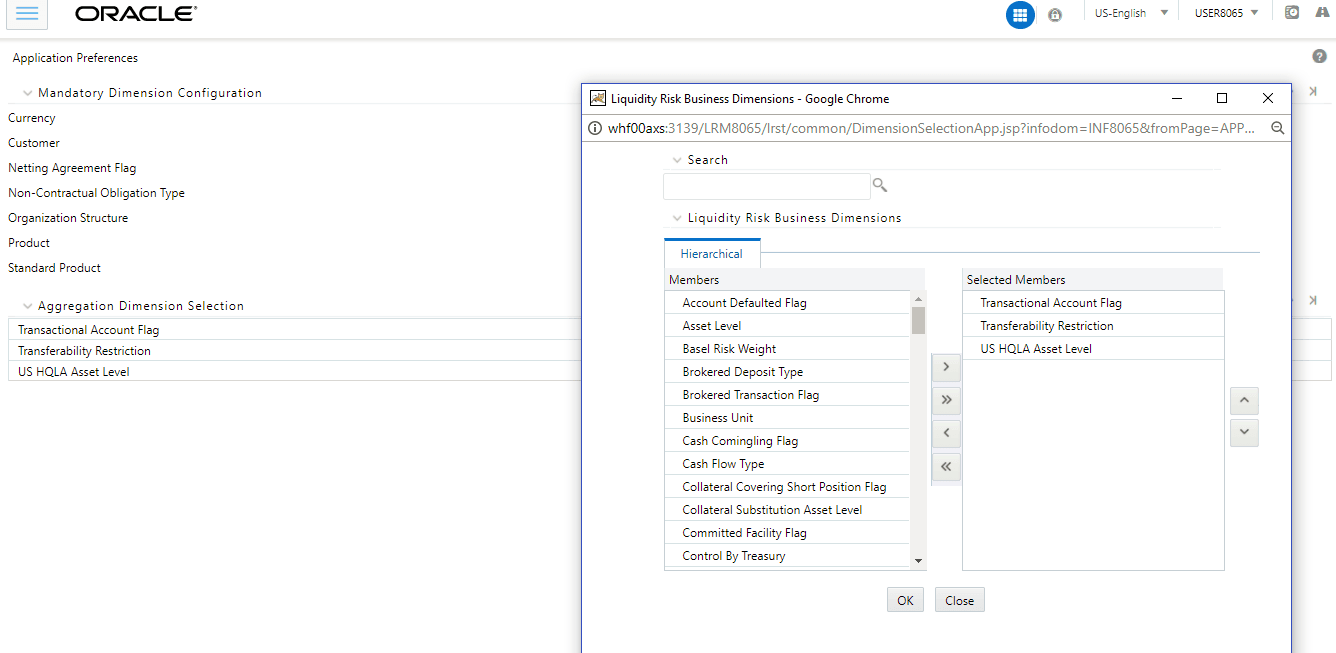This screenshot has width=1336, height=653.
Task: Collapse Aggregation Dimension Selection section
Action: tap(27, 306)
